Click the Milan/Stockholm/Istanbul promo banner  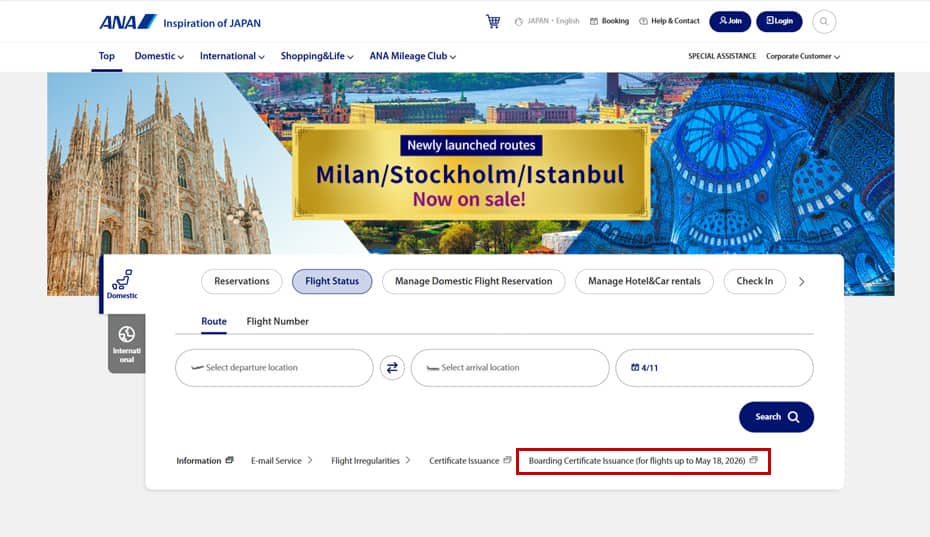click(470, 172)
